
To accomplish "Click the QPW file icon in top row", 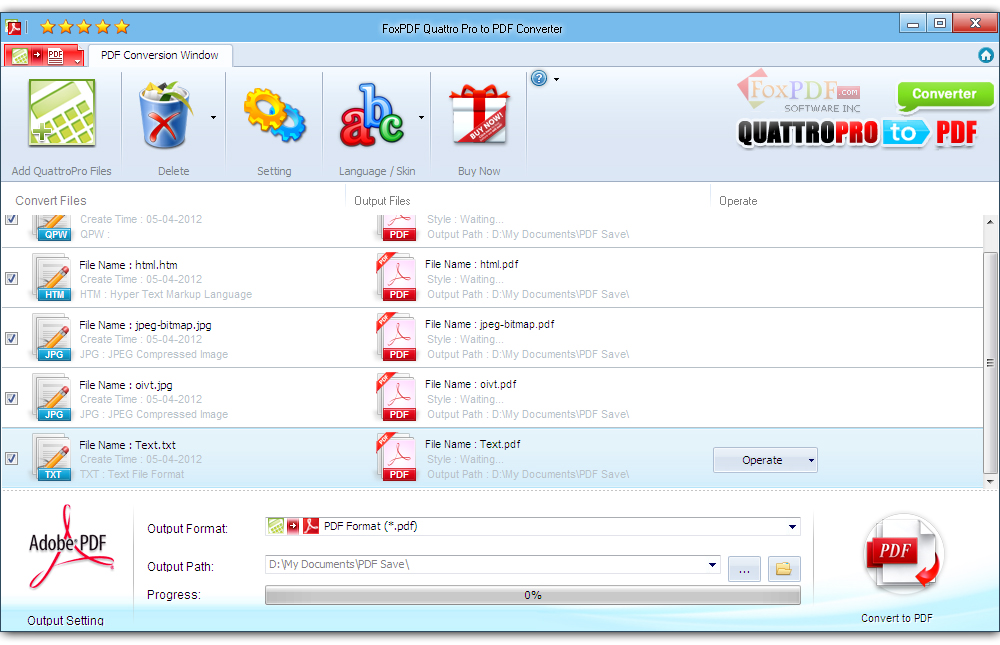I will (52, 228).
